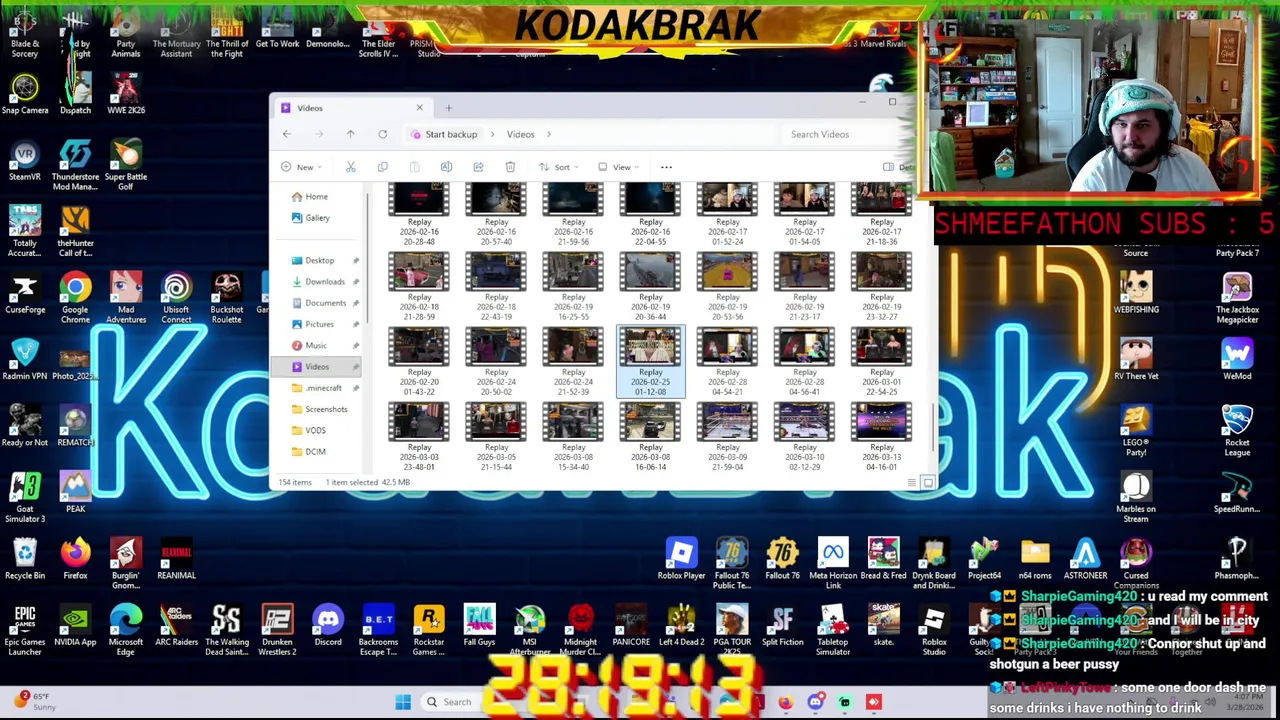Open Desktop in navigation pane
The image size is (1280, 720).
(319, 261)
